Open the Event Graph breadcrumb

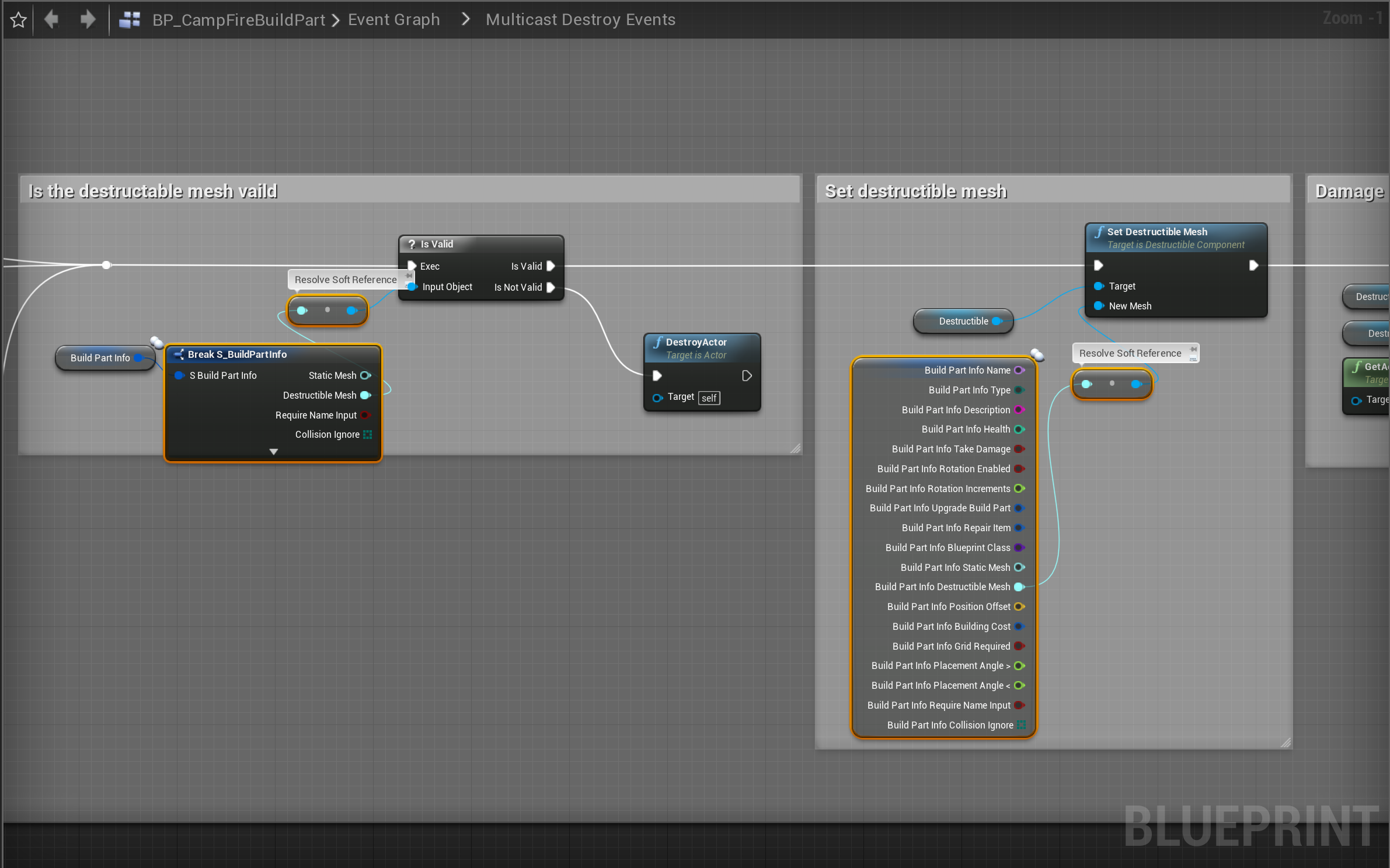coord(394,20)
